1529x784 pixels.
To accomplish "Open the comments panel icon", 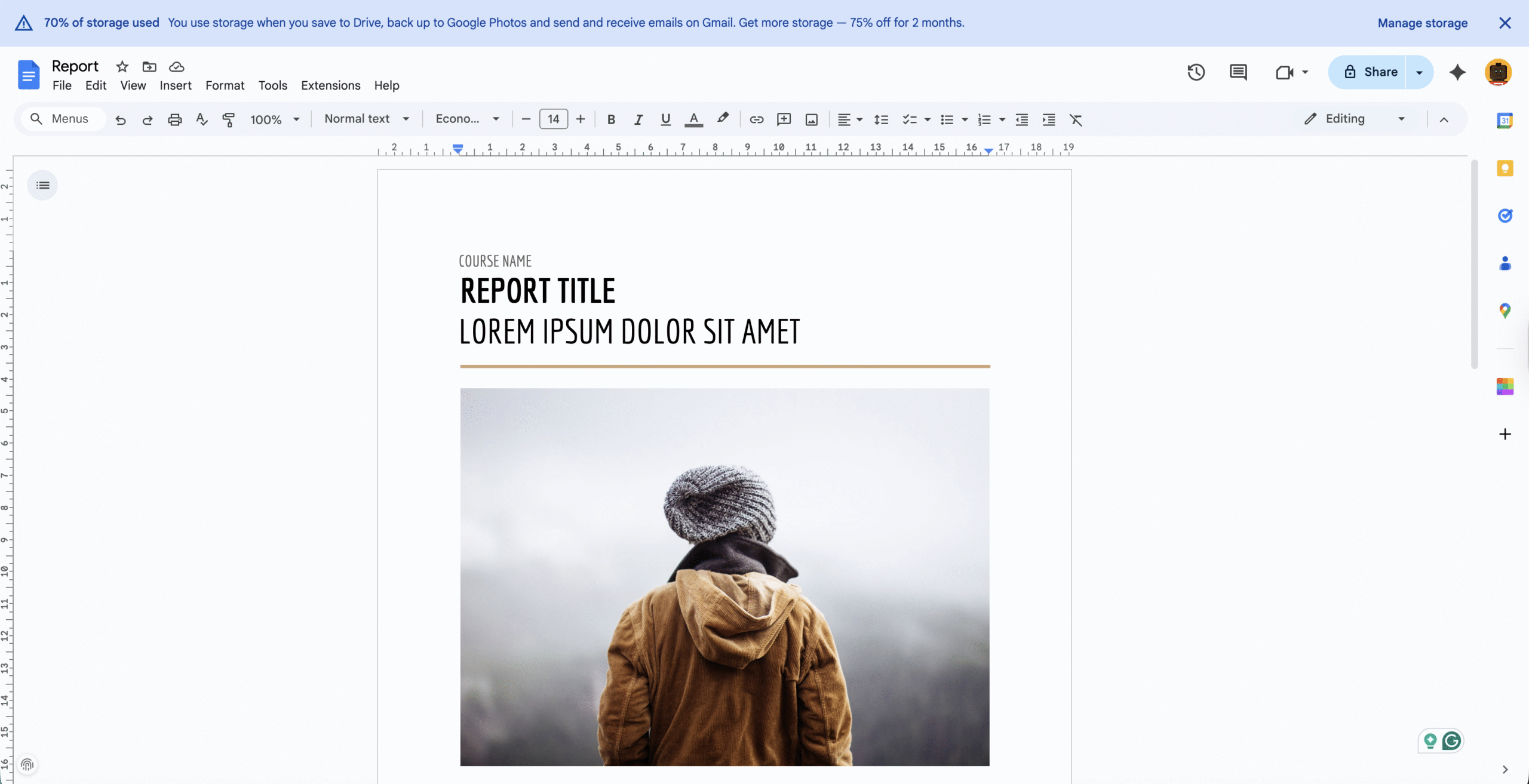I will pyautogui.click(x=1238, y=72).
